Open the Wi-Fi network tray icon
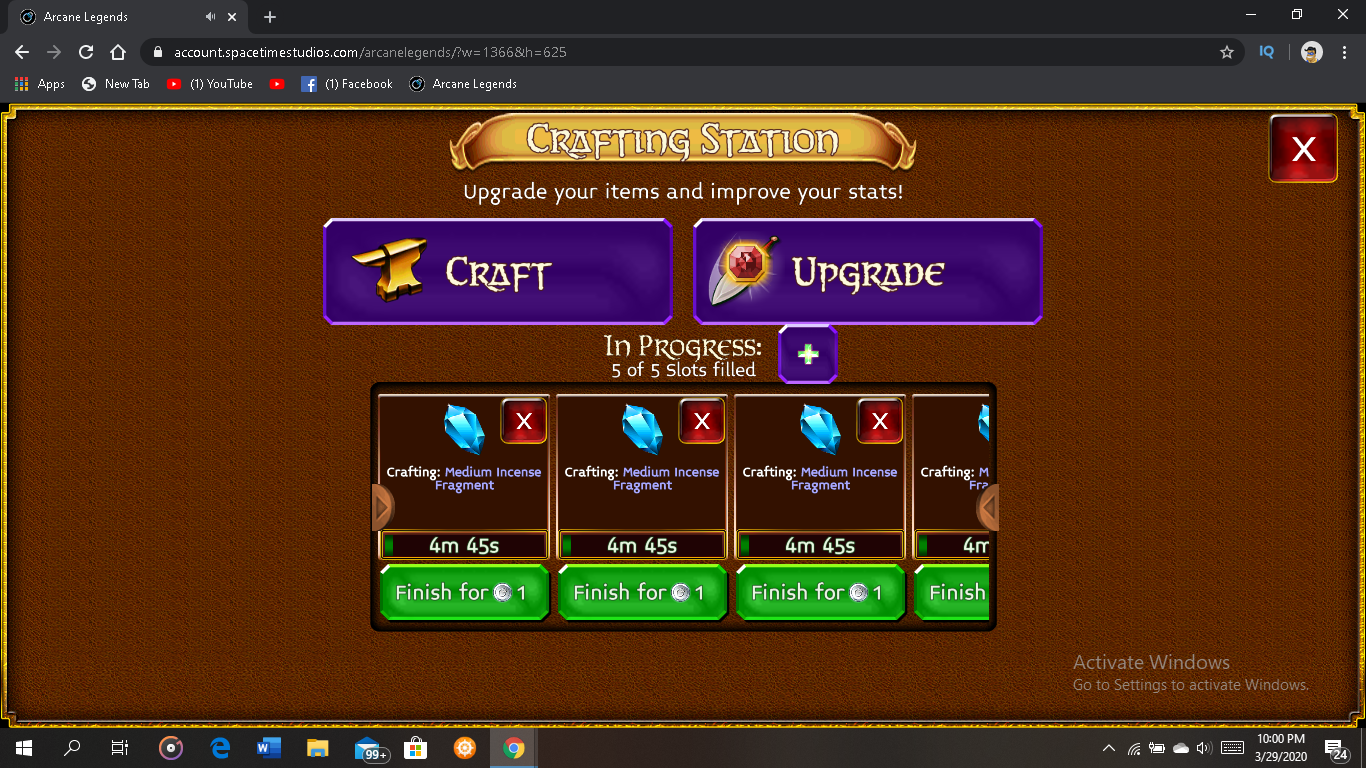Viewport: 1366px width, 768px height. point(1134,748)
